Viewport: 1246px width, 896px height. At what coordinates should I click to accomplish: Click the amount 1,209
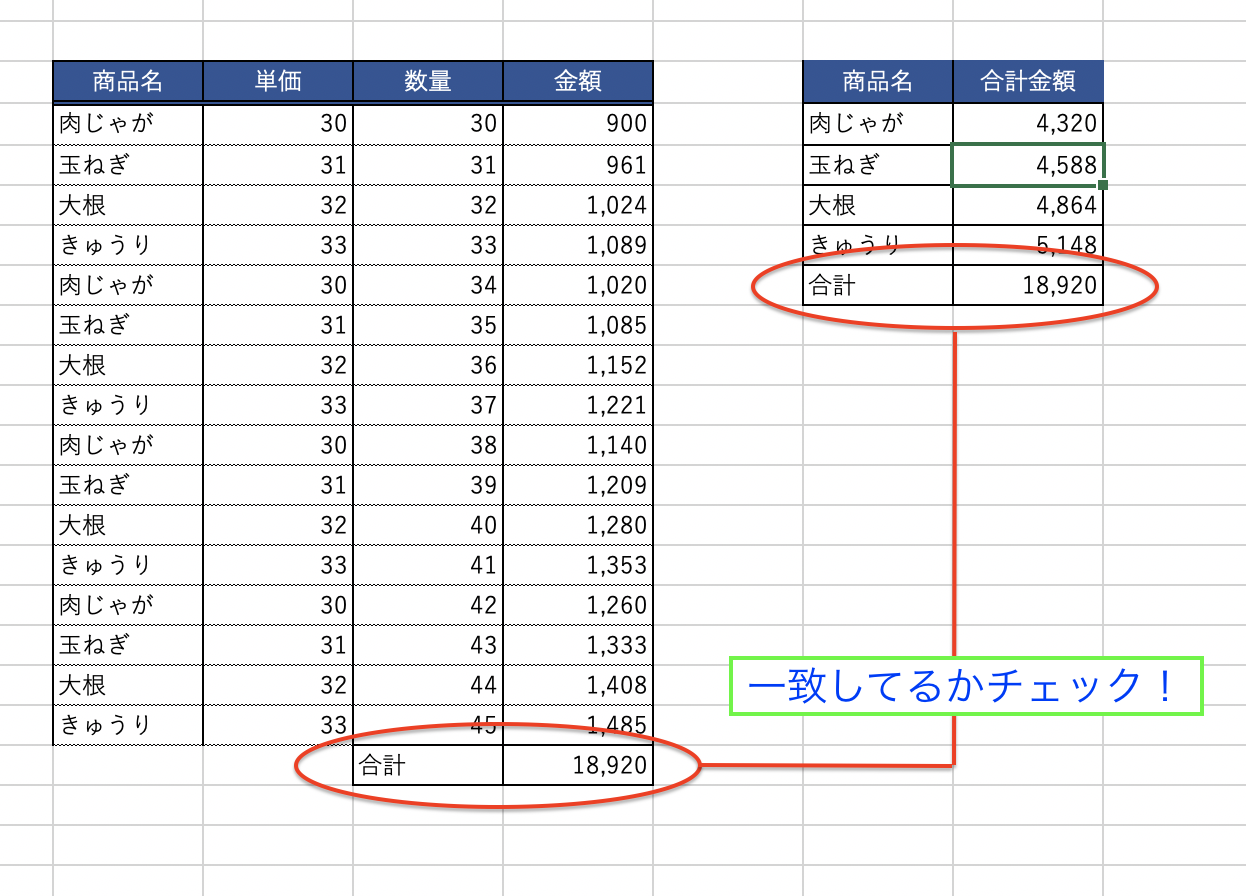[x=578, y=485]
